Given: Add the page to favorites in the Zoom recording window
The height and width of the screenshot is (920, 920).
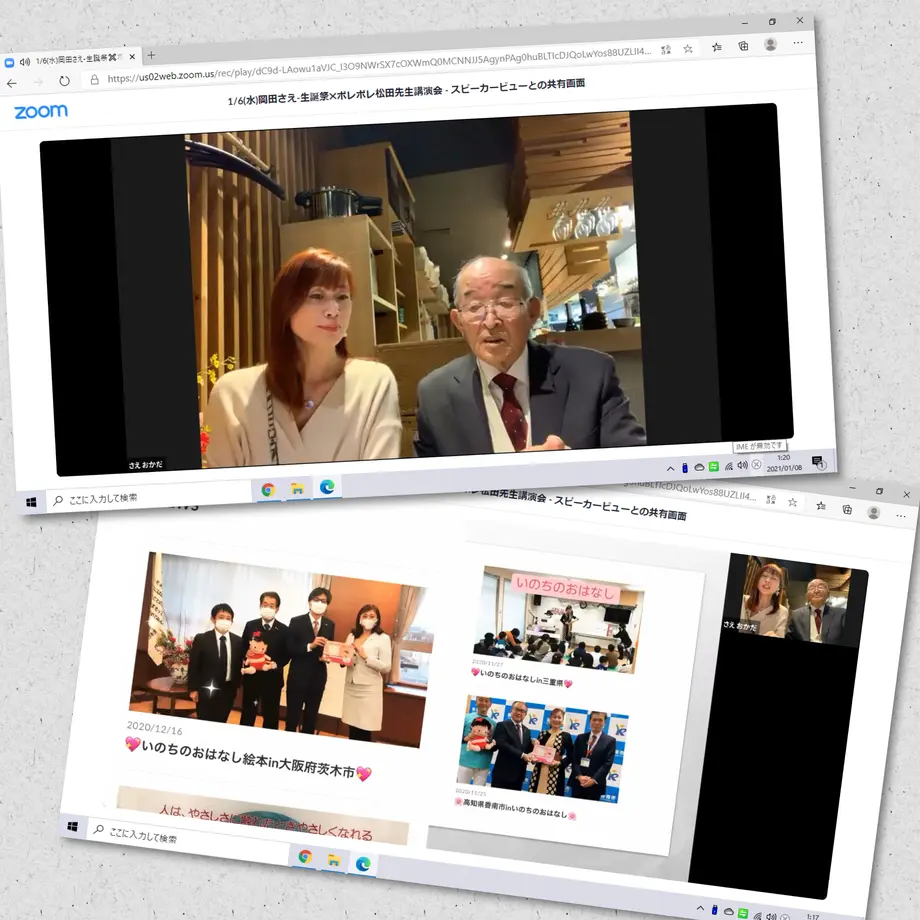Looking at the screenshot, I should pyautogui.click(x=688, y=49).
